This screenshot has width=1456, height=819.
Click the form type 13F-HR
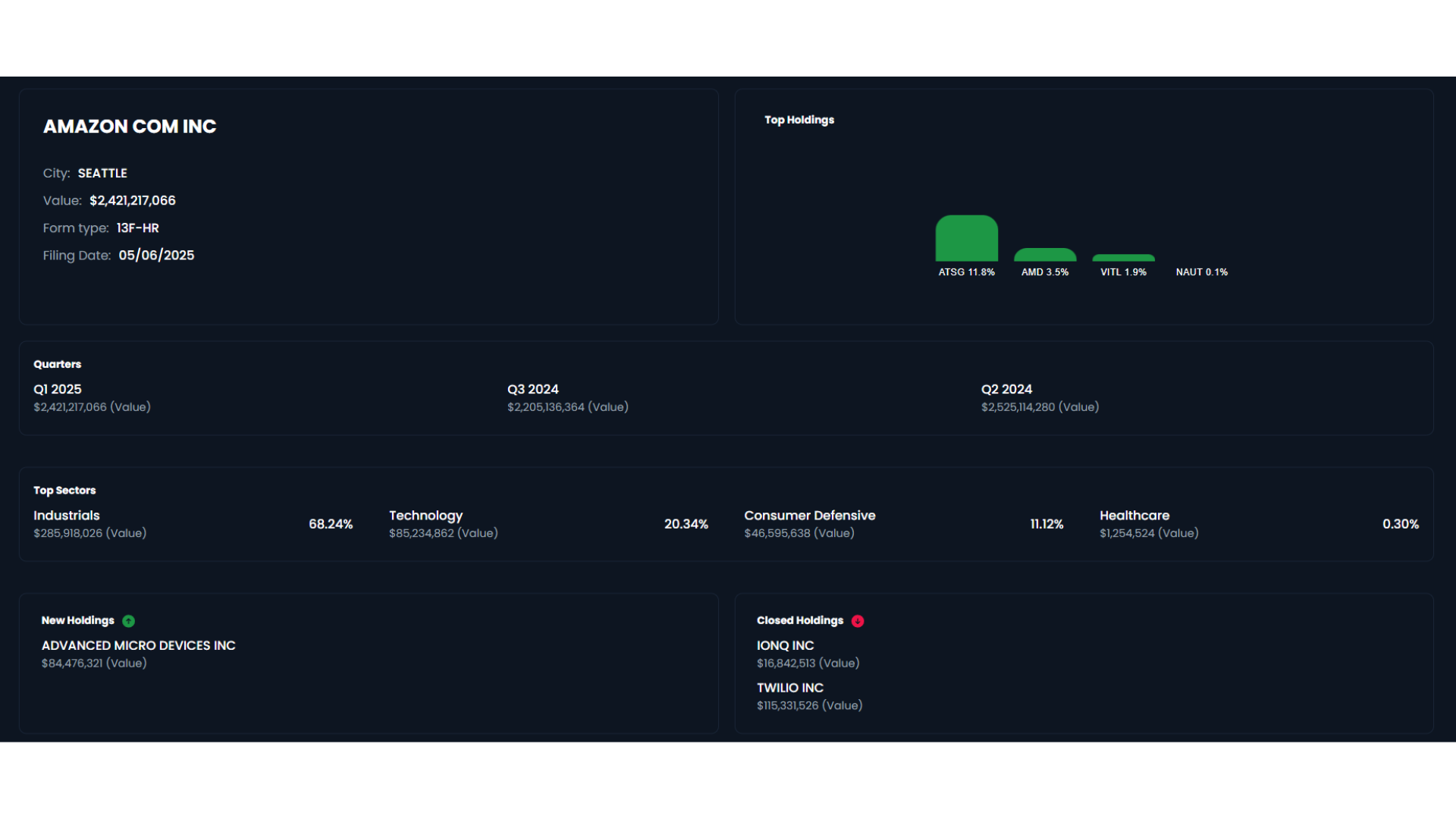[138, 227]
